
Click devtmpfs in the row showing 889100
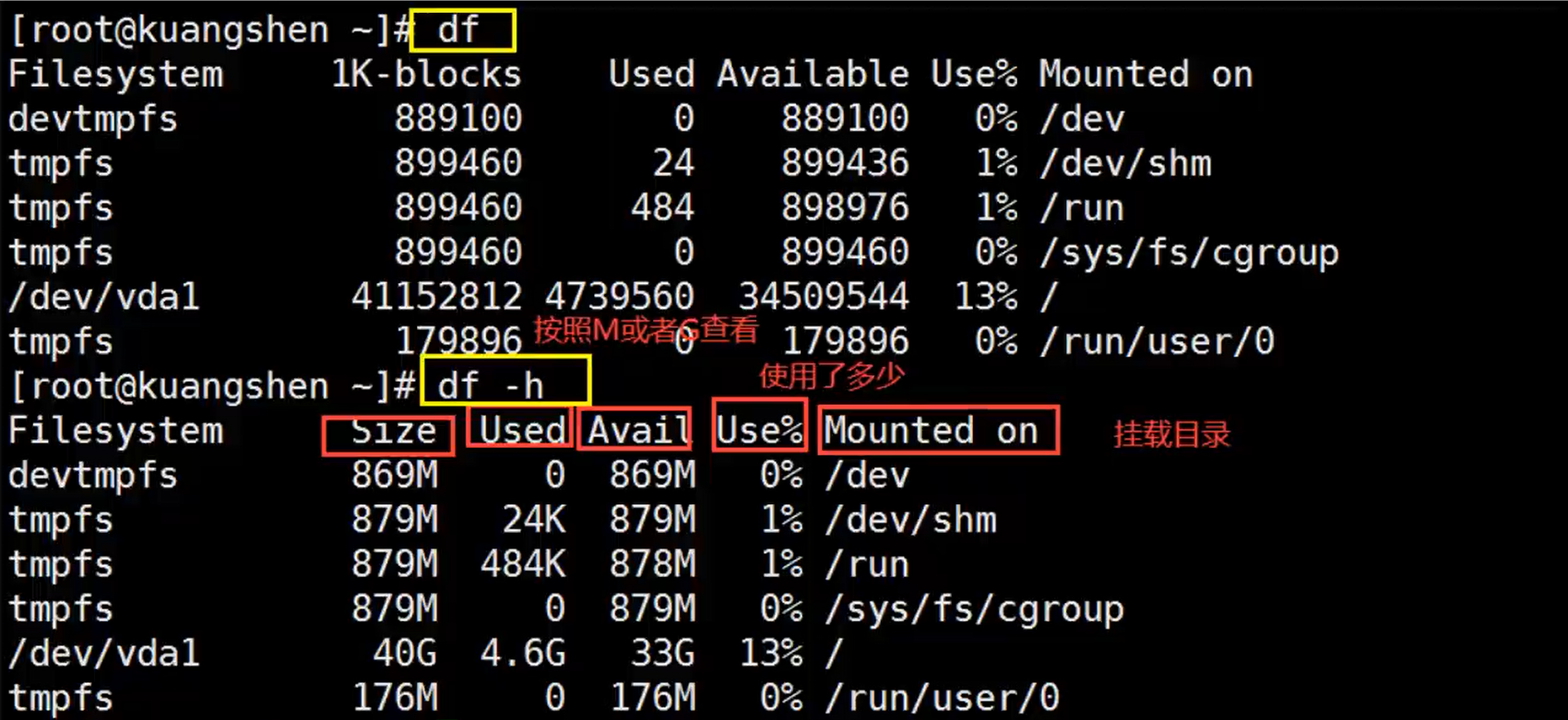pos(93,119)
